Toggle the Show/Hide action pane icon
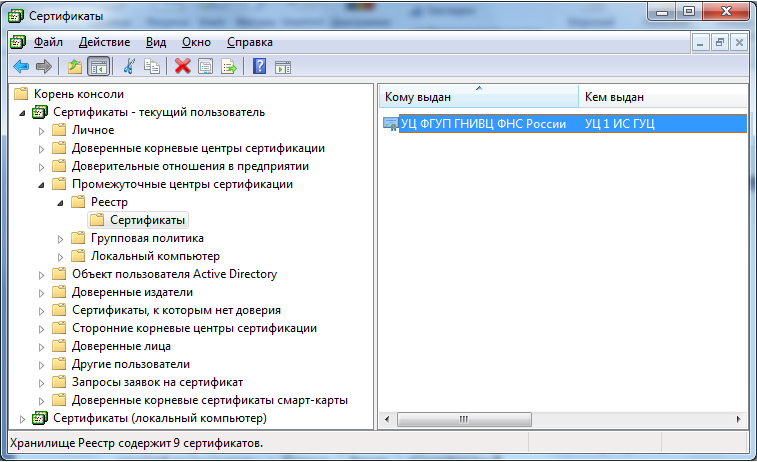The width and height of the screenshot is (757, 462). 283,67
